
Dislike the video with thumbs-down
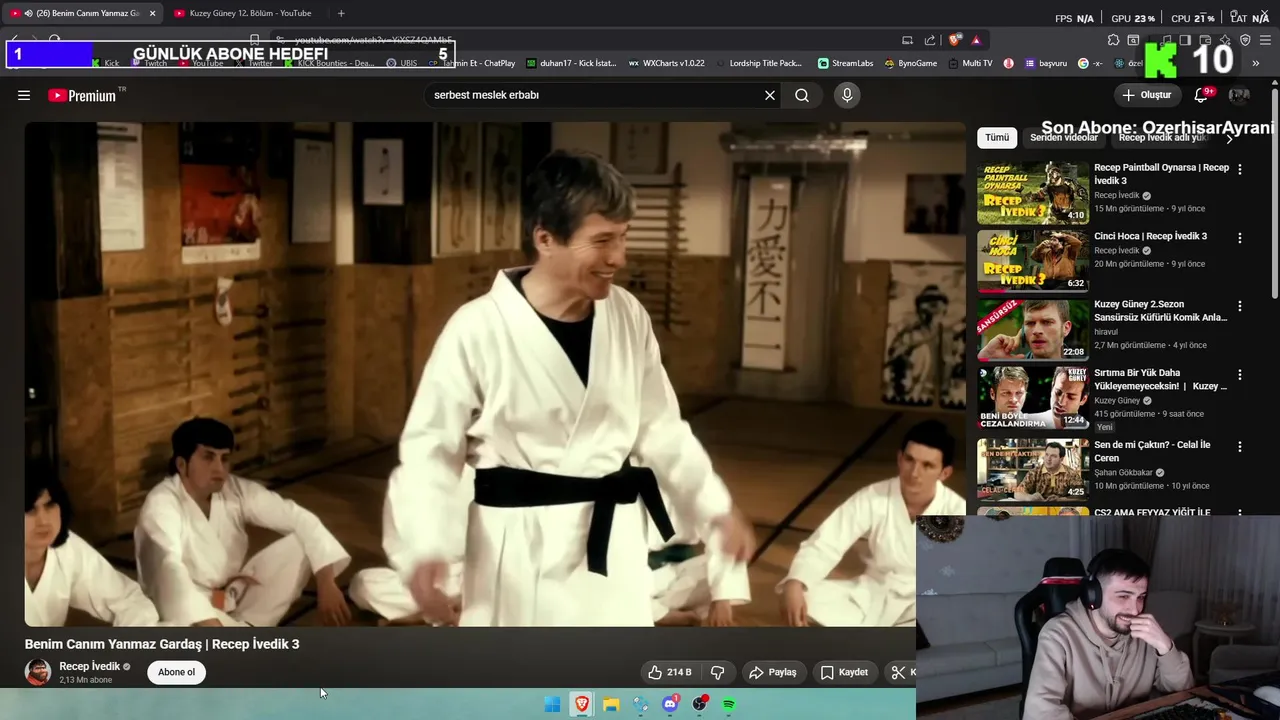tap(717, 672)
